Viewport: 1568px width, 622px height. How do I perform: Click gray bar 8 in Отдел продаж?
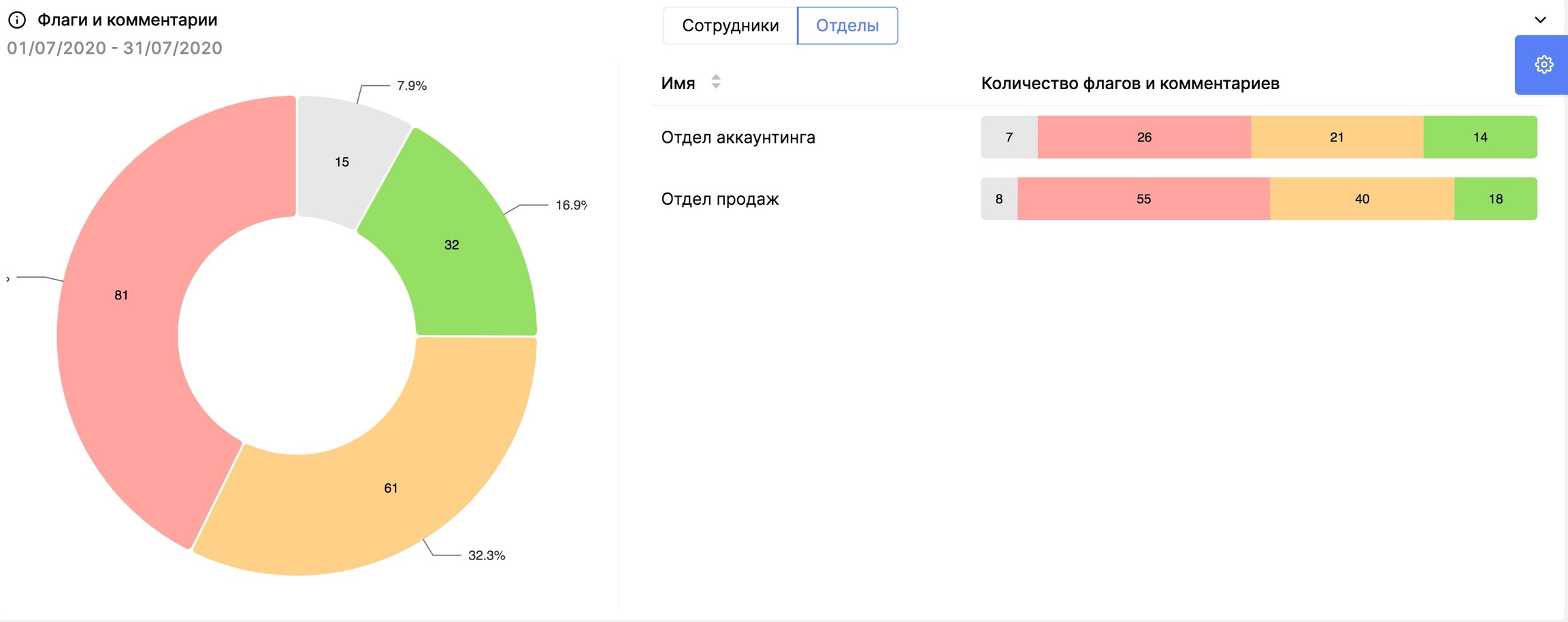point(999,199)
